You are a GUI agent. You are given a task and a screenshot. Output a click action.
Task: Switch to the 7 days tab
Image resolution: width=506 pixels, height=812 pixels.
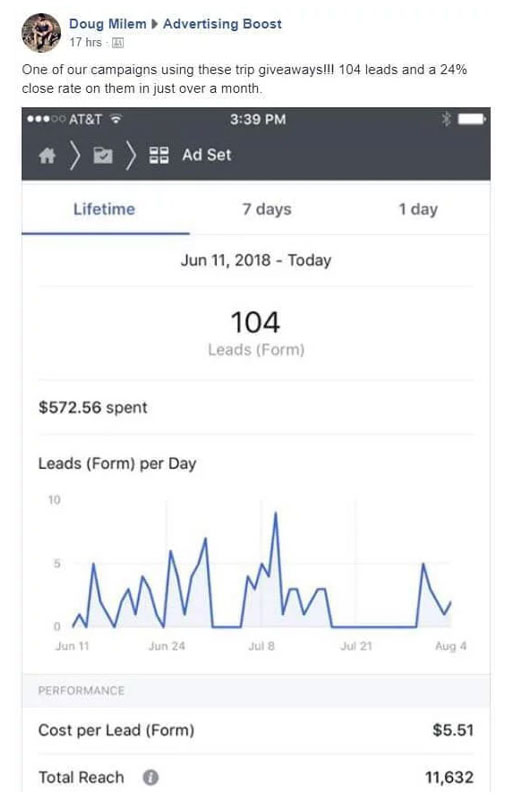[267, 209]
